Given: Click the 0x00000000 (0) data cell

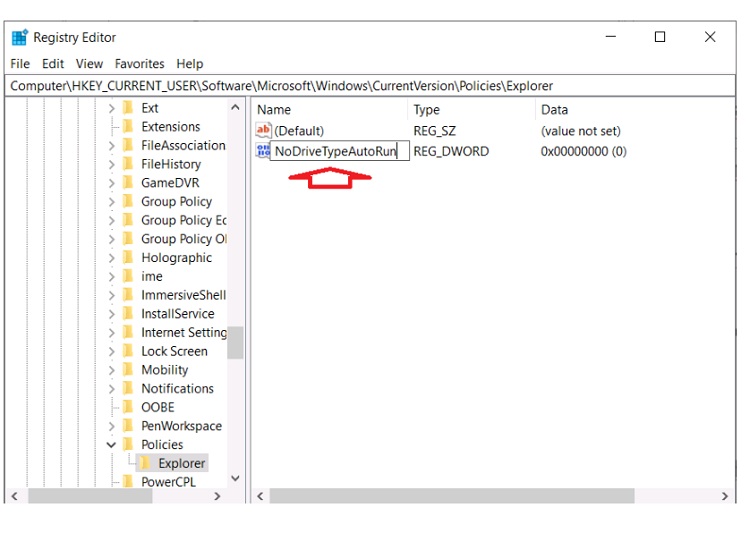Looking at the screenshot, I should (x=583, y=151).
